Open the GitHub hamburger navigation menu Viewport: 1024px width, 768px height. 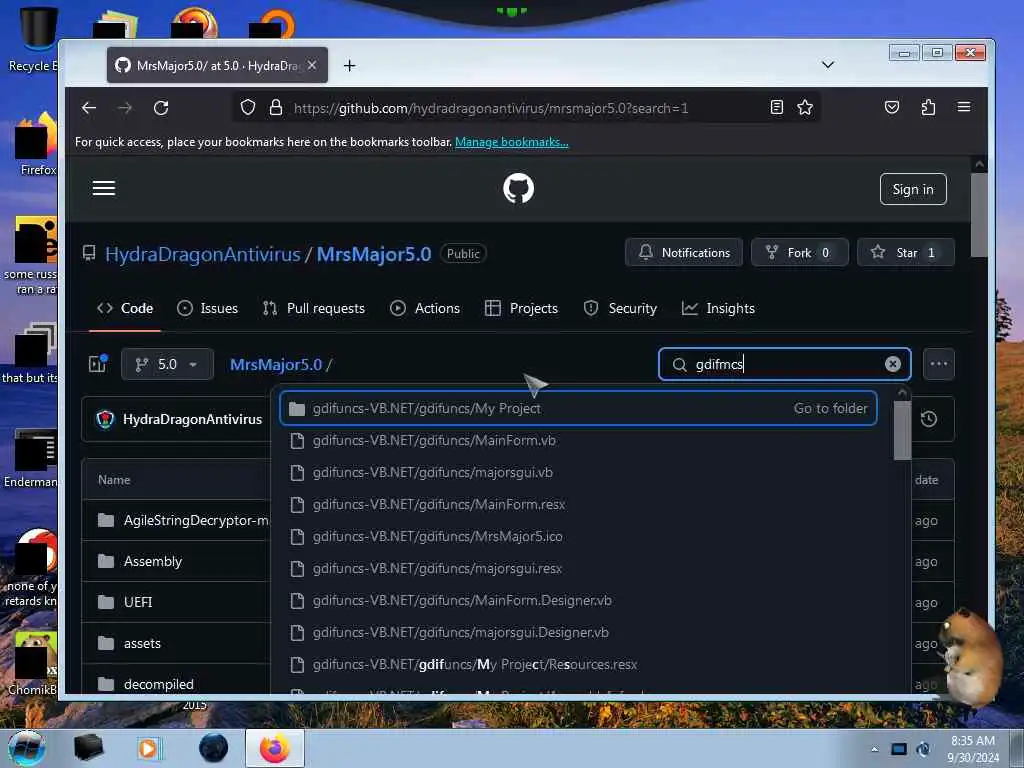pyautogui.click(x=104, y=189)
